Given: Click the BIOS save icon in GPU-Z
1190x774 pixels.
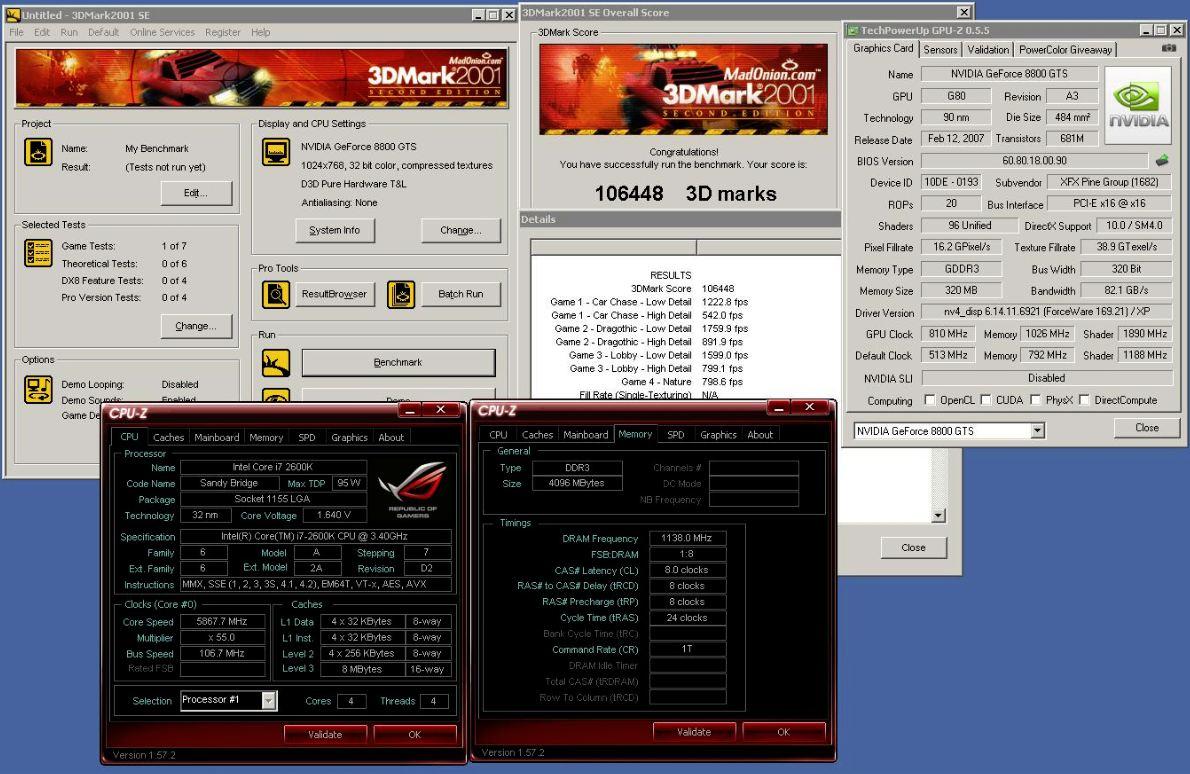Looking at the screenshot, I should (1162, 160).
